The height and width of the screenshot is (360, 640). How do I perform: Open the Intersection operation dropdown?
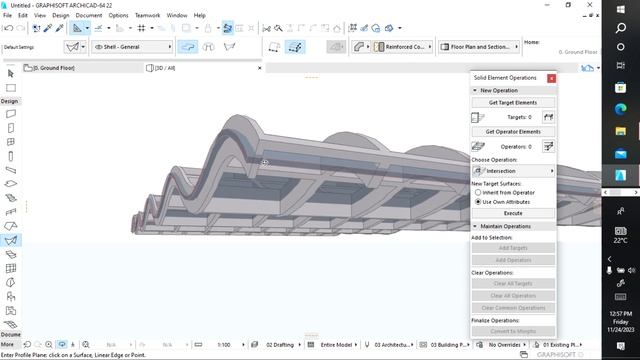(513, 171)
